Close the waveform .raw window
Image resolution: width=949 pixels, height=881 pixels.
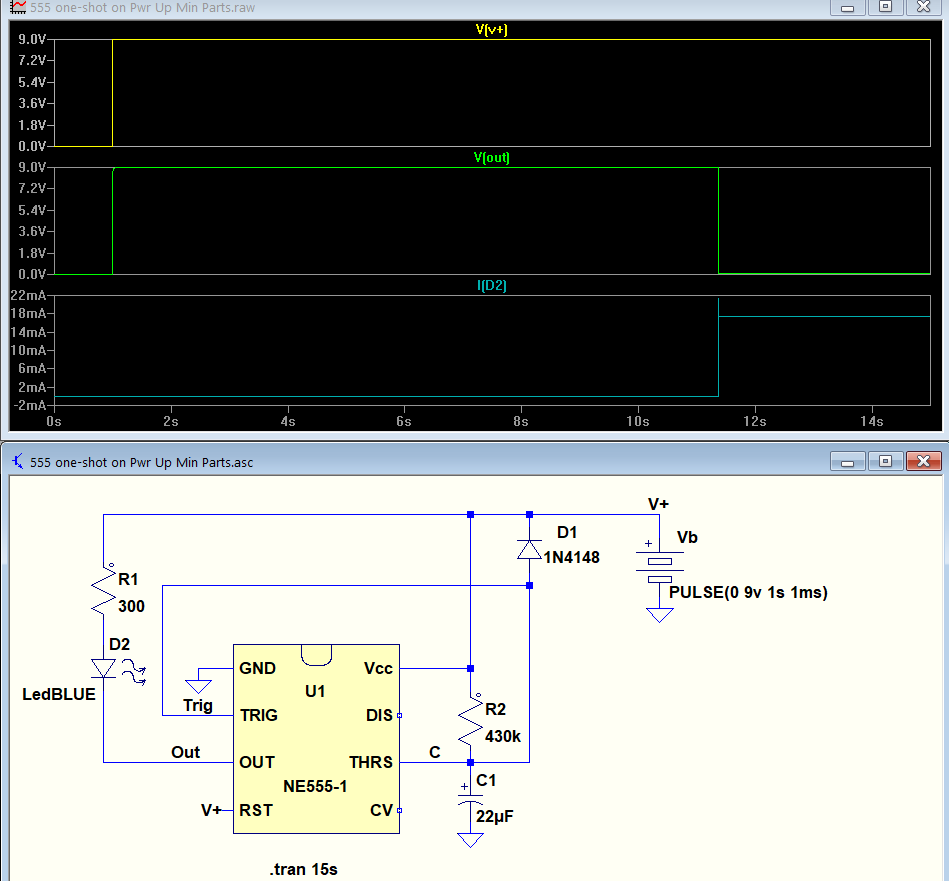924,7
